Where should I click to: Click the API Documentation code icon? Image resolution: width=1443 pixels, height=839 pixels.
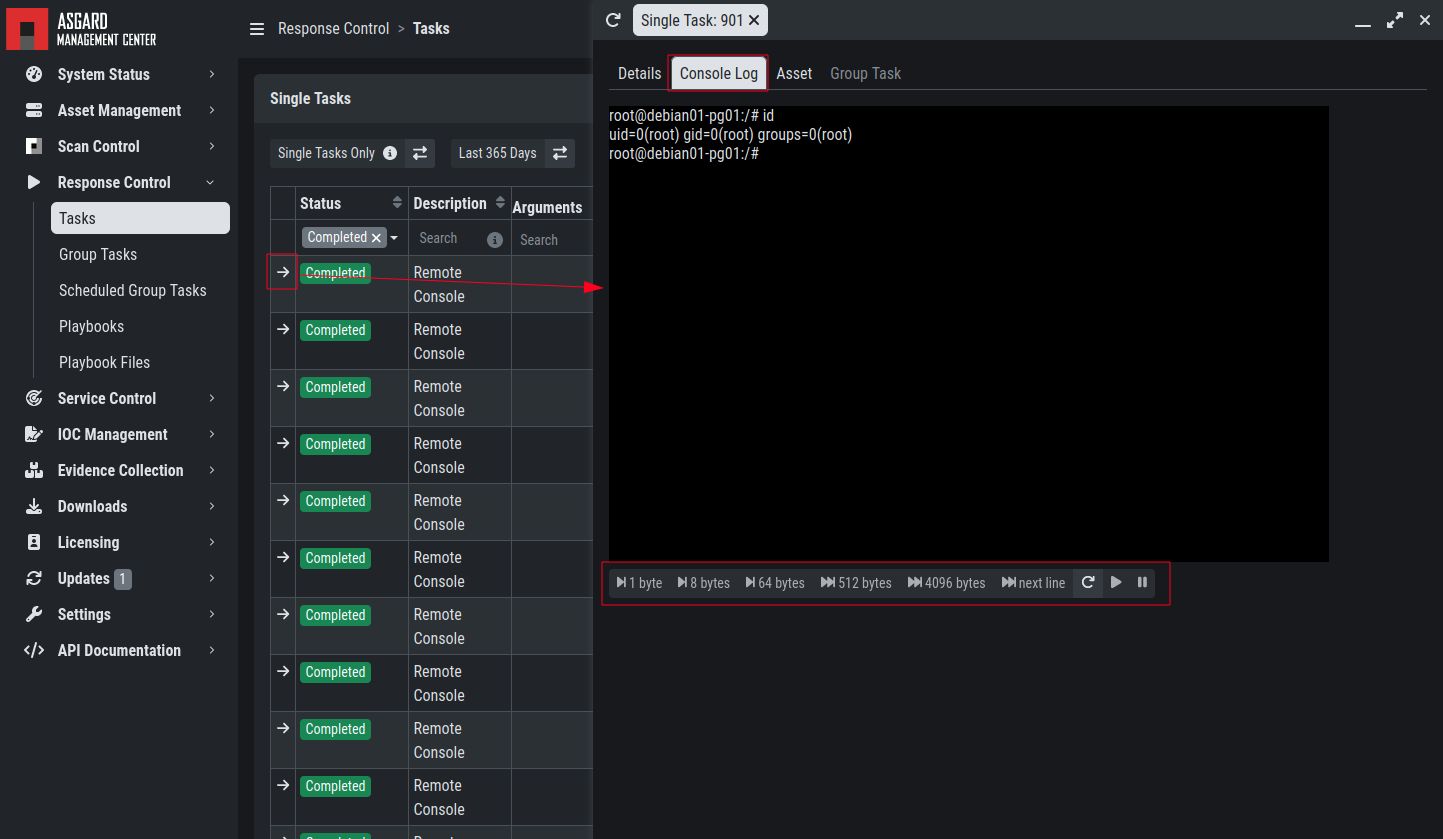pyautogui.click(x=34, y=650)
